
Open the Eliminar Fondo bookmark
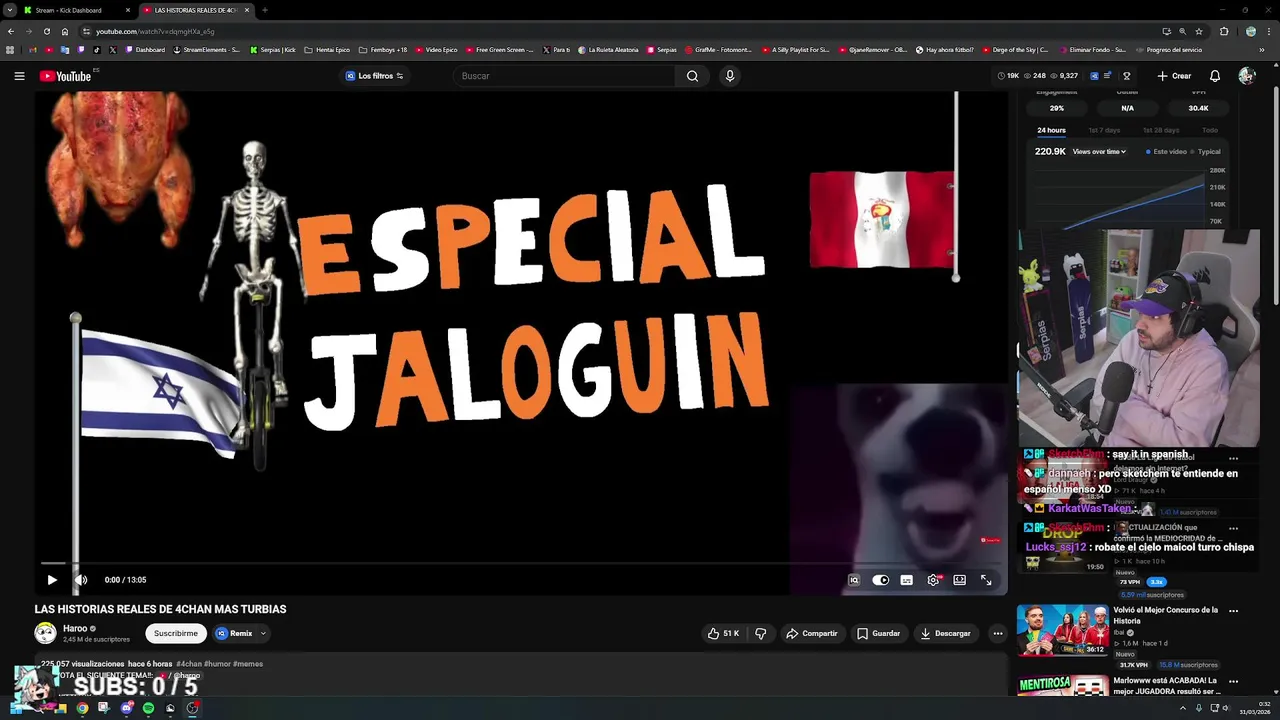[x=1092, y=49]
